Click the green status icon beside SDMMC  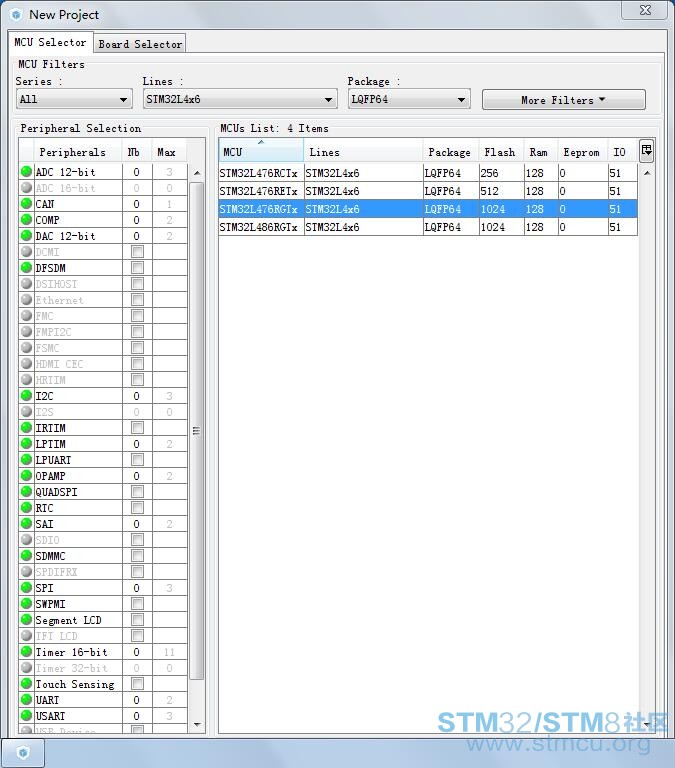coord(26,556)
